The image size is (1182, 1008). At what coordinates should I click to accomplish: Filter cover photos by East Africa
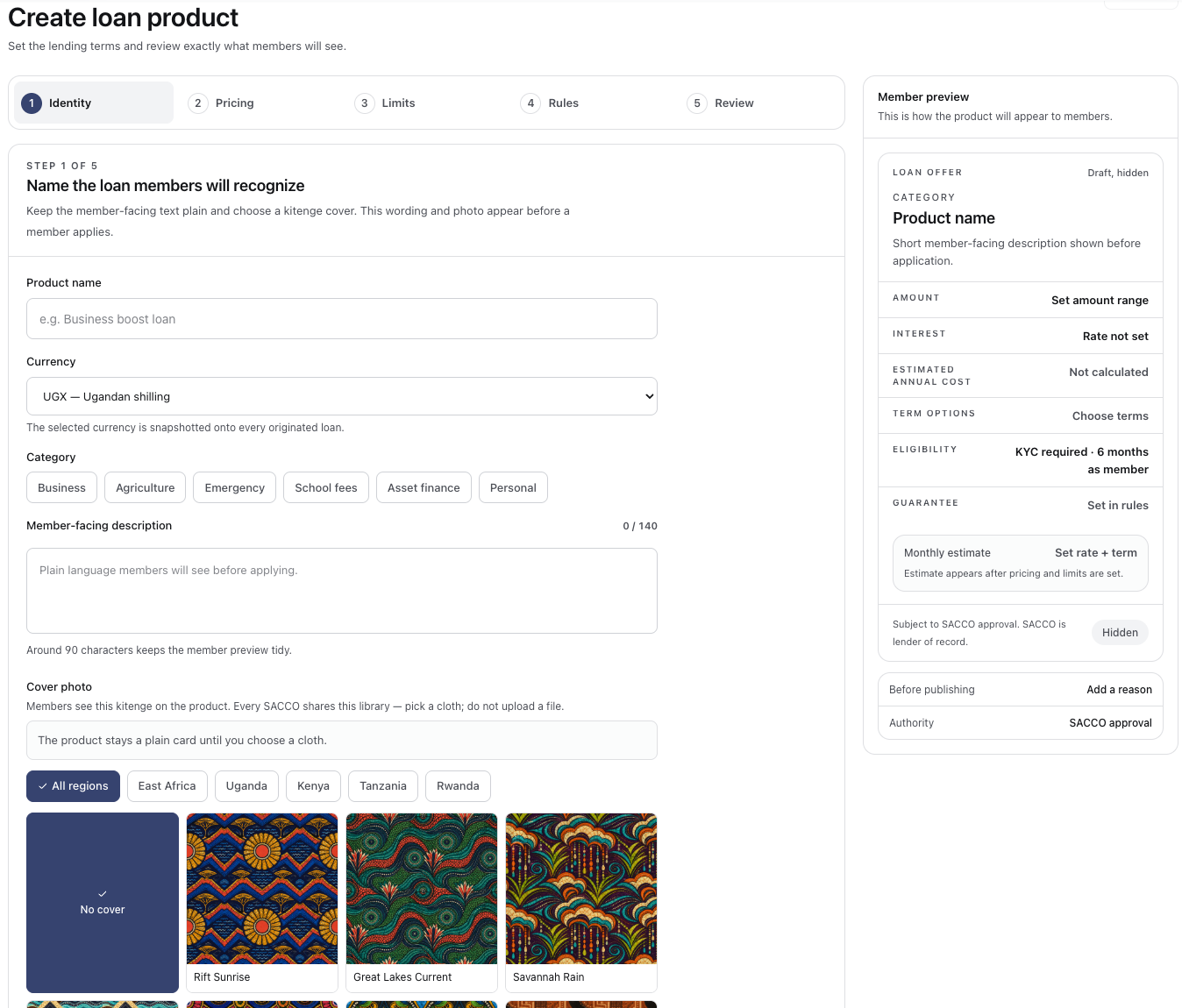pyautogui.click(x=167, y=785)
